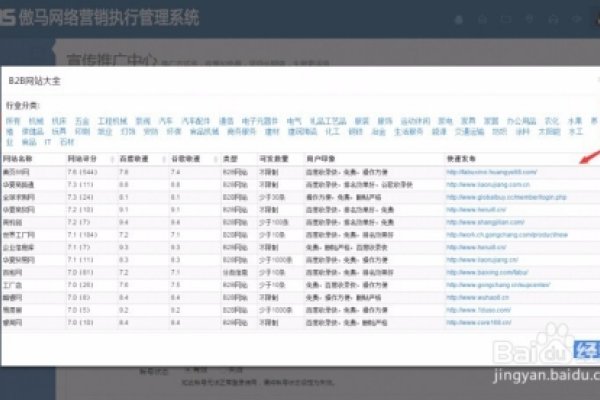Viewport: 600px width, 400px height.
Task: Filter by 办公用品 industry category
Action: (x=521, y=121)
